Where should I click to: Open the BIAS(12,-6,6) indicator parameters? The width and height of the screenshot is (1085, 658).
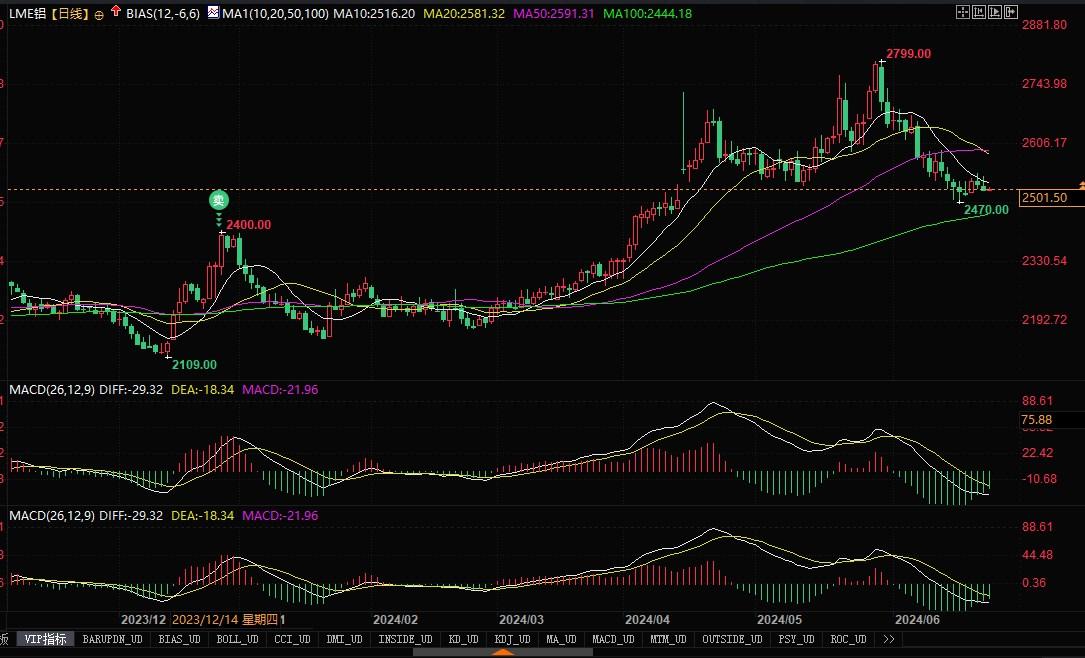(163, 13)
